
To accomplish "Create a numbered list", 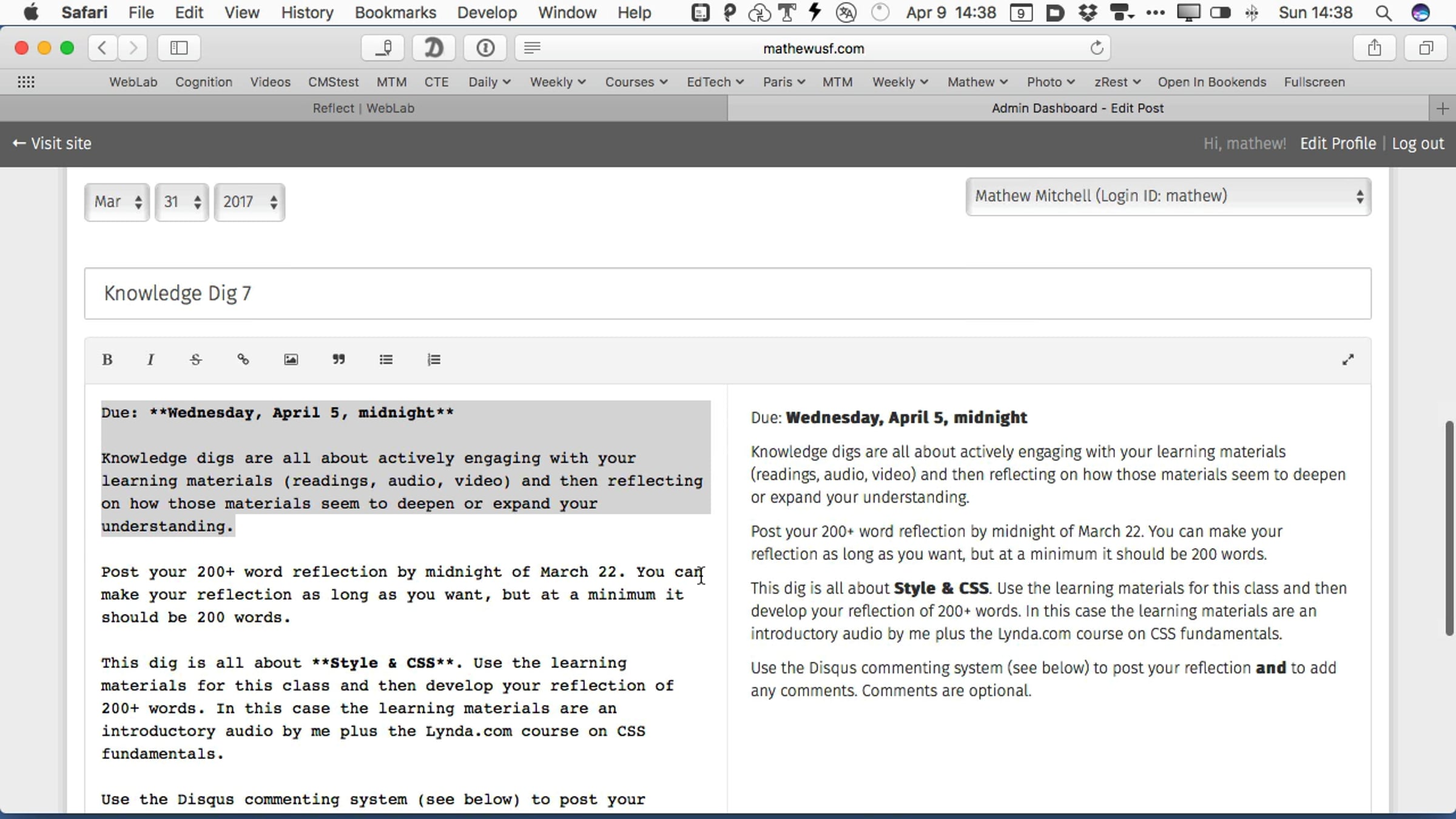I will [x=434, y=360].
